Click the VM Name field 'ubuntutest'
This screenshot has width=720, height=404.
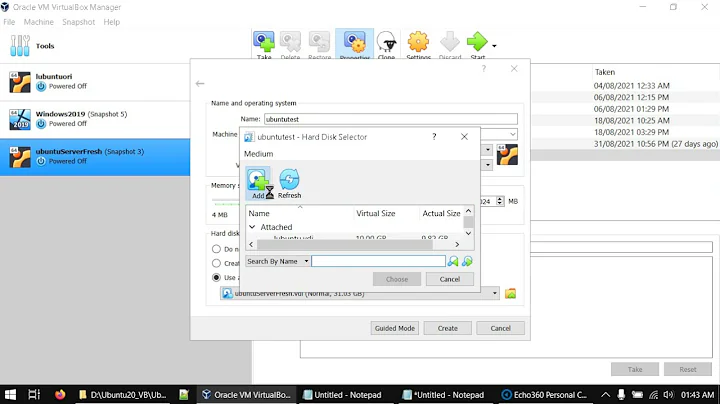[x=391, y=119]
